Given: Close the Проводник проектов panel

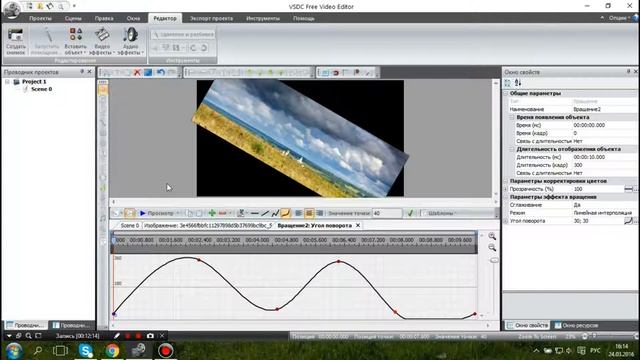Looking at the screenshot, I should tap(89, 71).
